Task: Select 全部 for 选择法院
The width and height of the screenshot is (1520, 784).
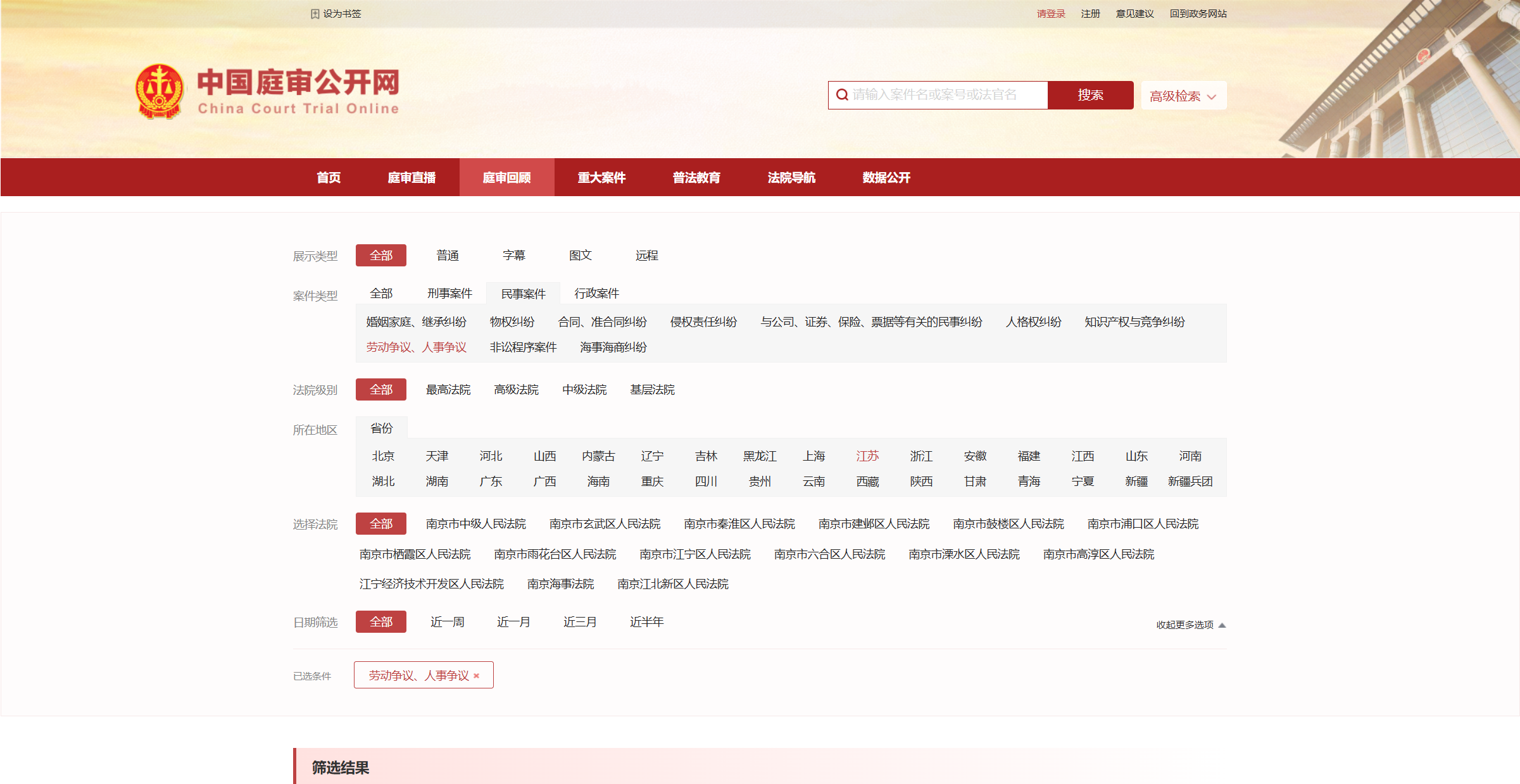Action: click(381, 524)
